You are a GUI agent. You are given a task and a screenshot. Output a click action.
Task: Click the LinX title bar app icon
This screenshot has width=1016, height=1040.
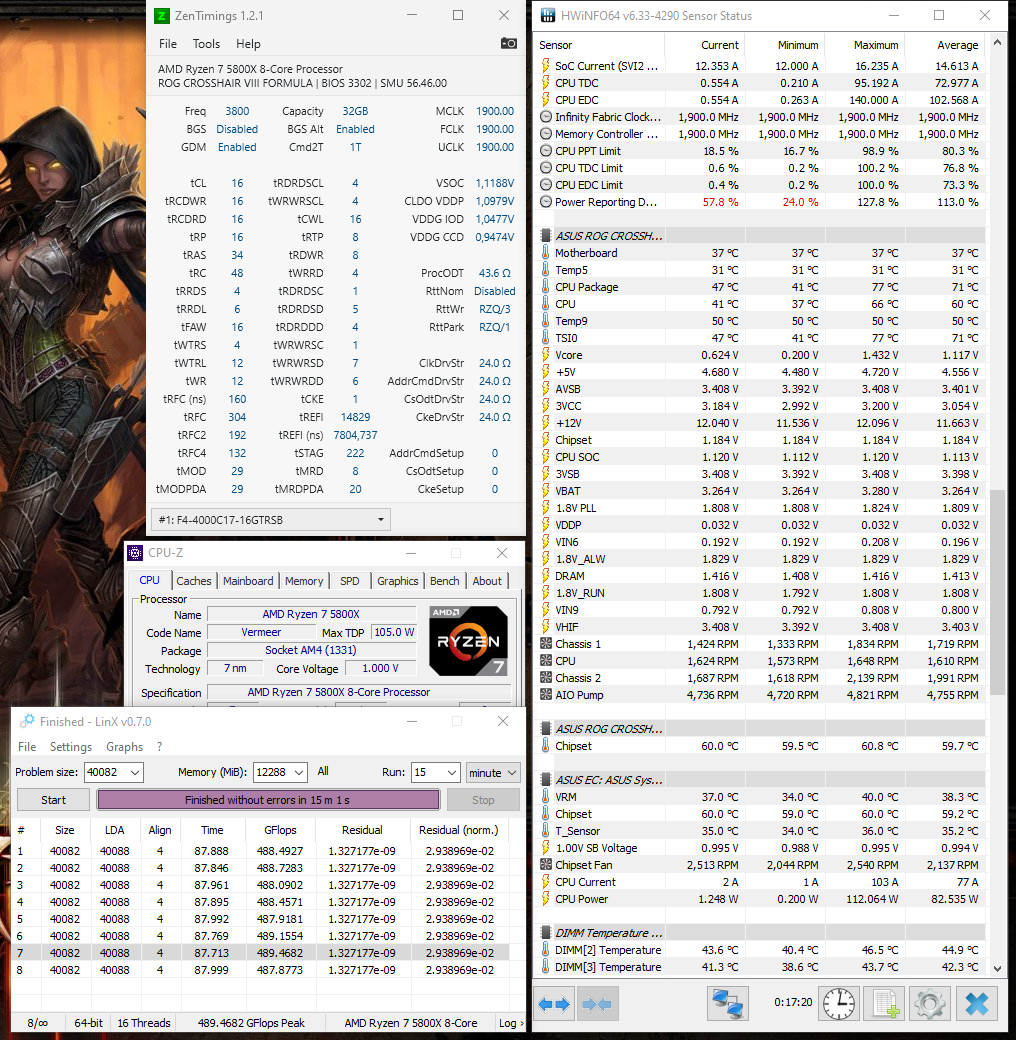27,721
